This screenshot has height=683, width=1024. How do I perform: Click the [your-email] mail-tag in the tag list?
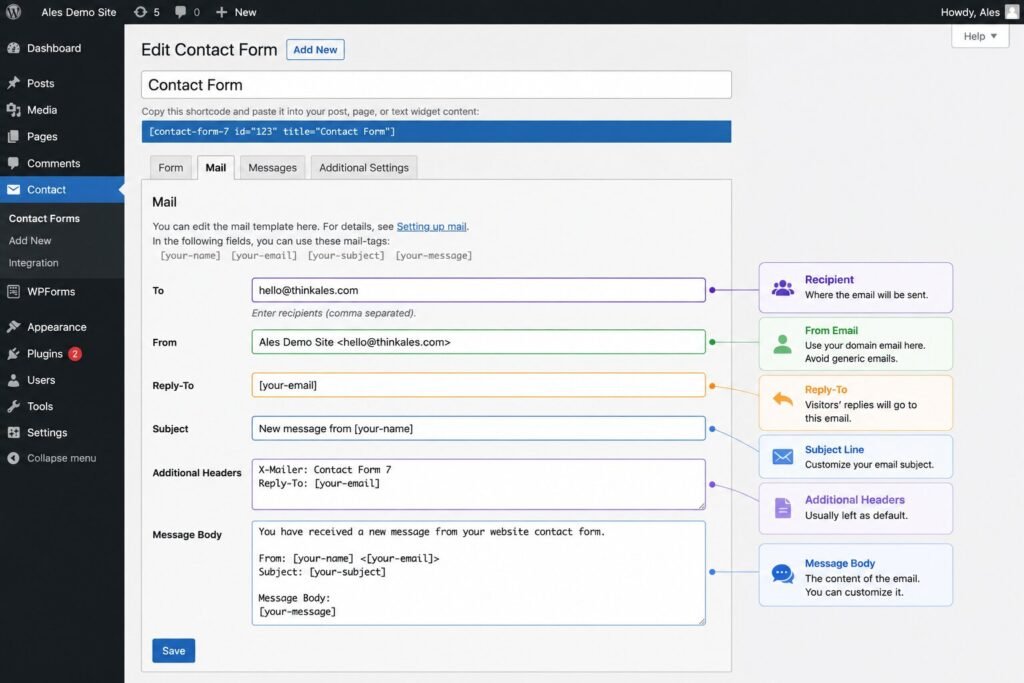click(x=264, y=255)
